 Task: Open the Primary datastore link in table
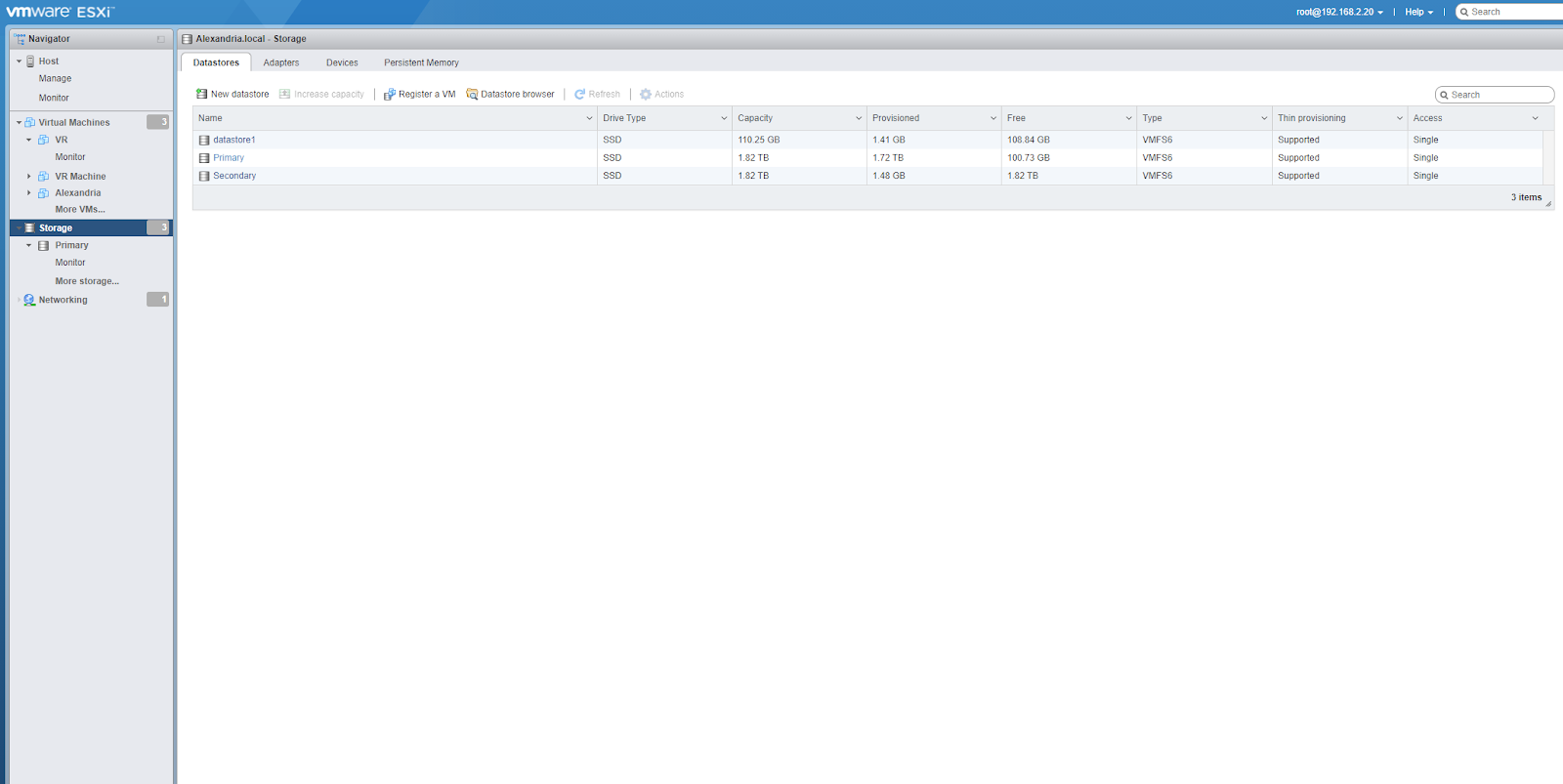pyautogui.click(x=229, y=157)
